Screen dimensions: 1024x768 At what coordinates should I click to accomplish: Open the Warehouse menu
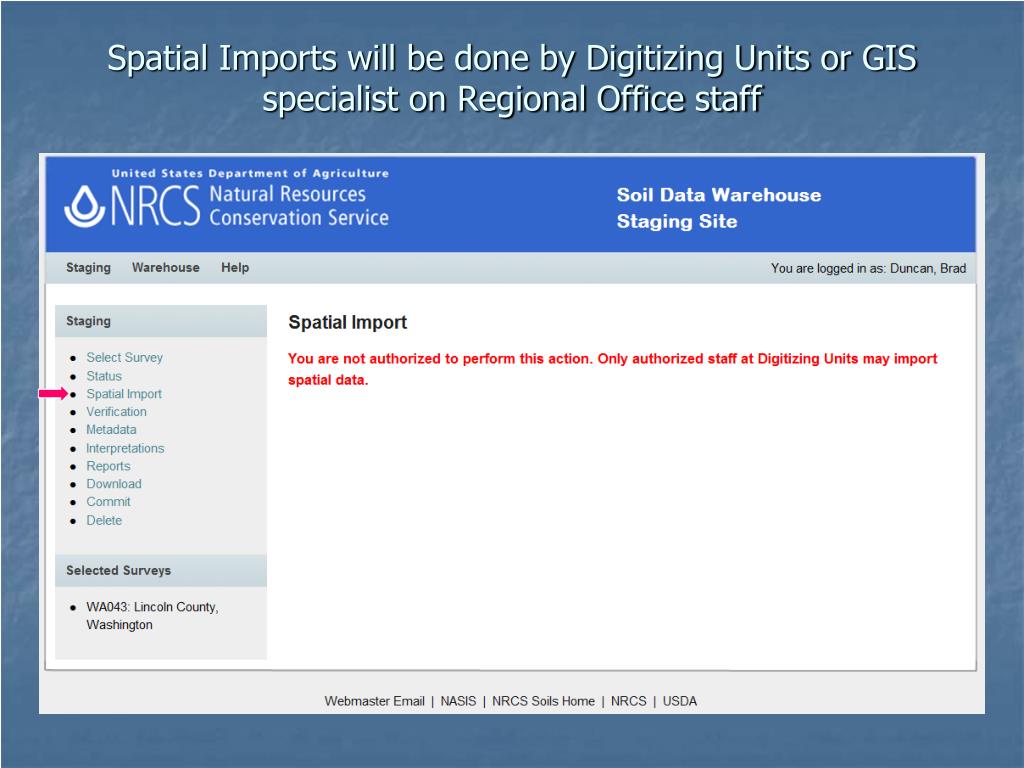(x=166, y=268)
